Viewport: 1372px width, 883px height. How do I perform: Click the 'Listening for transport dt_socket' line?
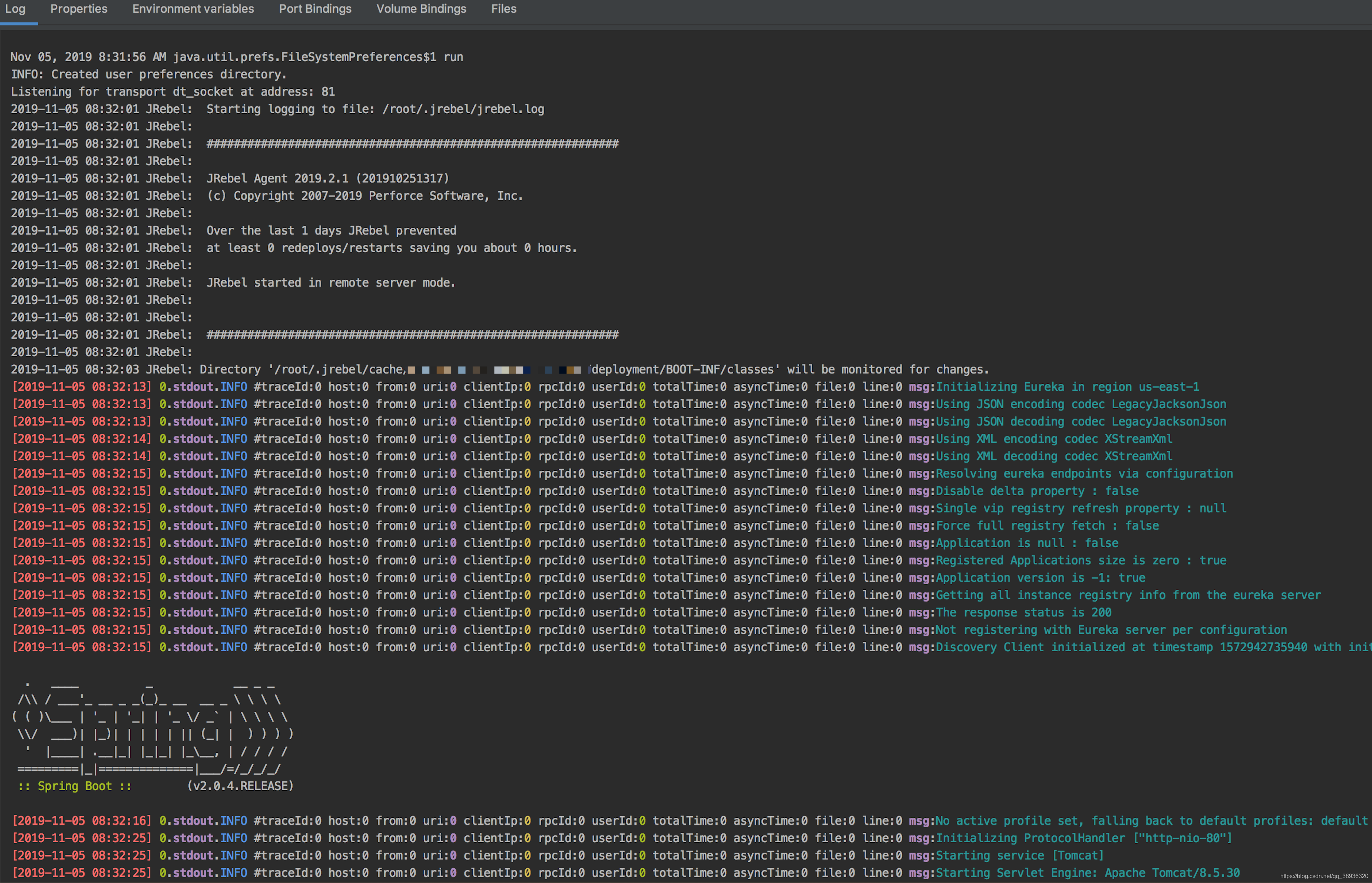pyautogui.click(x=172, y=92)
